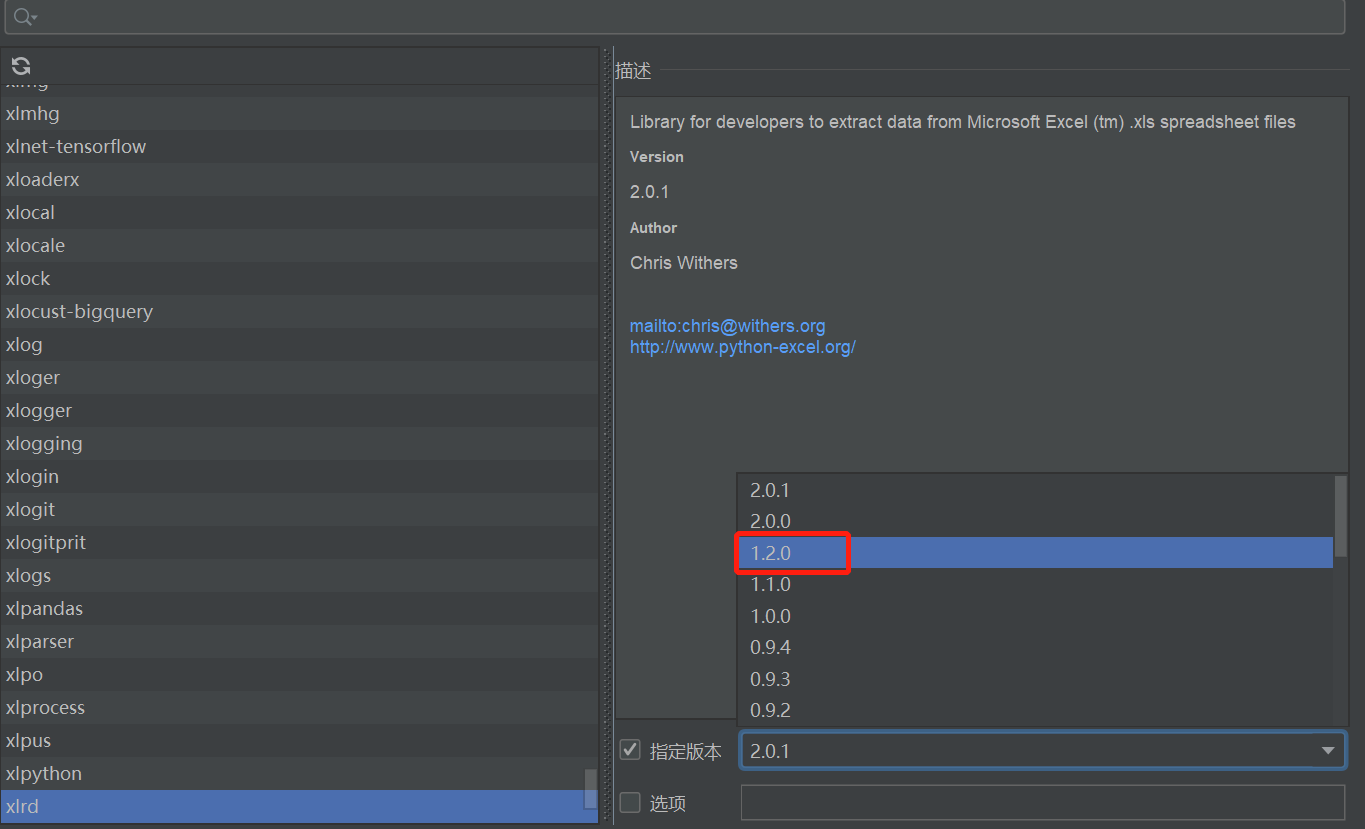Screen dimensions: 1365x829
Task: Select xlpo package
Action: [299, 674]
